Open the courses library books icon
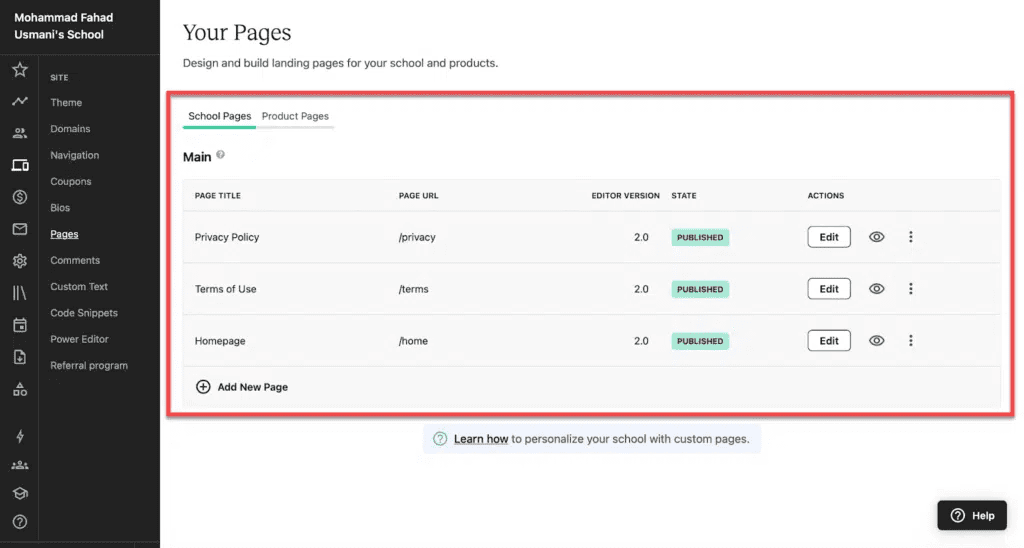 [x=20, y=293]
